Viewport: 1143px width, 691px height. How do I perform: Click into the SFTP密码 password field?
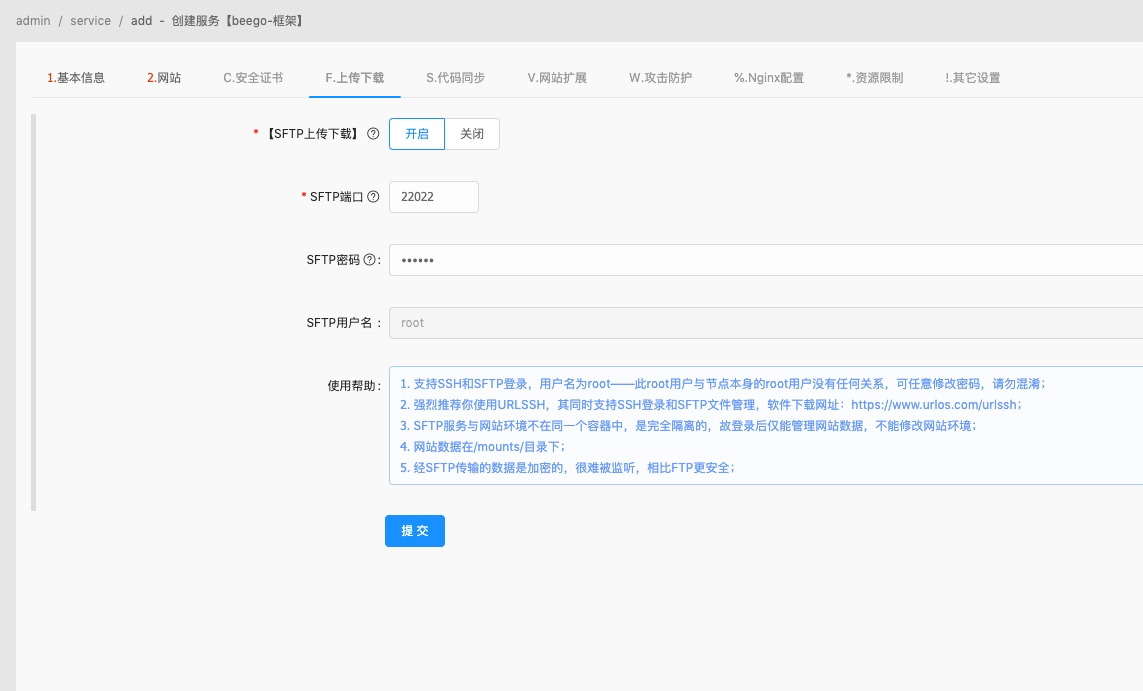click(x=766, y=260)
